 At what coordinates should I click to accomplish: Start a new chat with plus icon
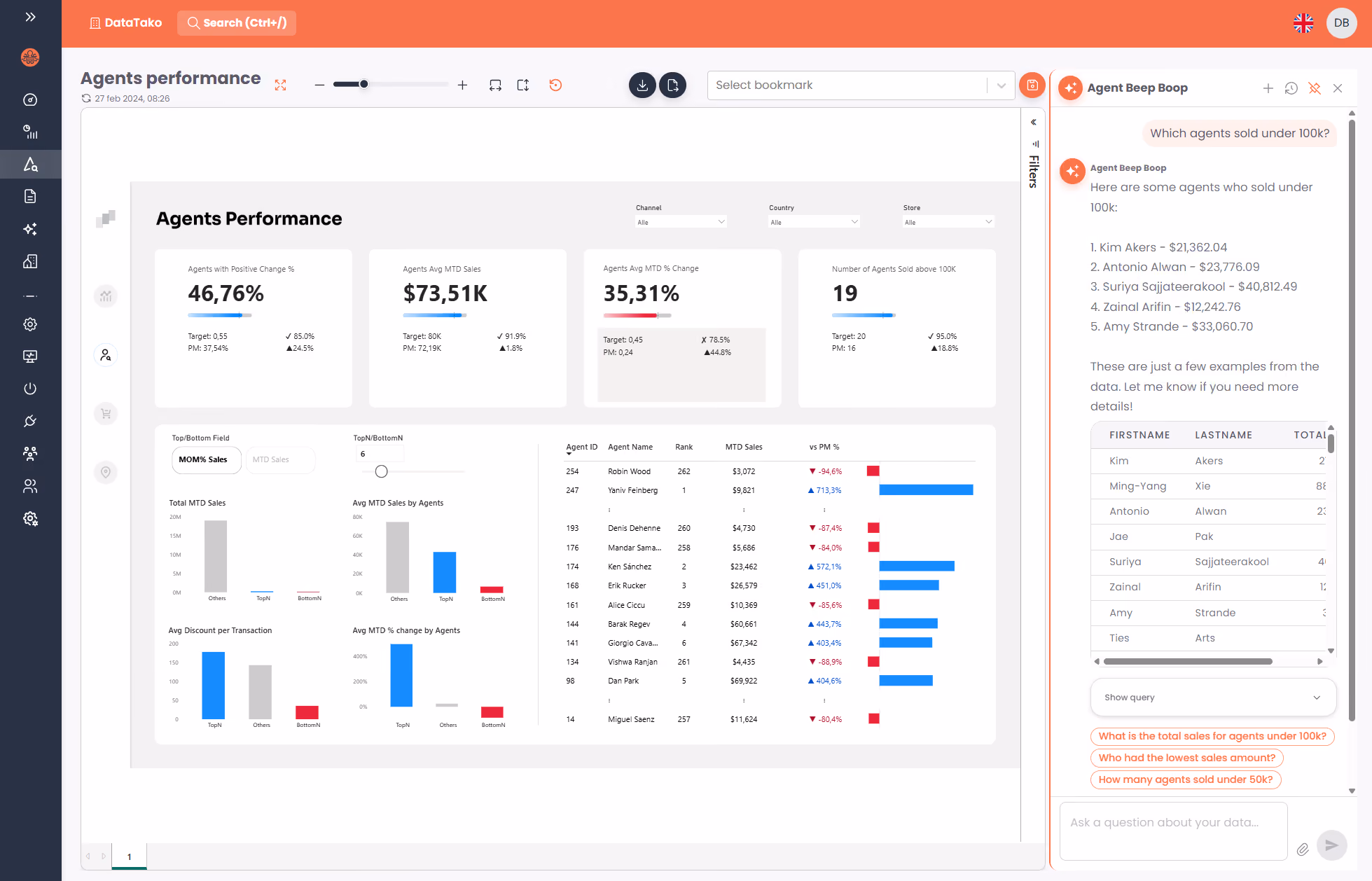tap(1268, 88)
